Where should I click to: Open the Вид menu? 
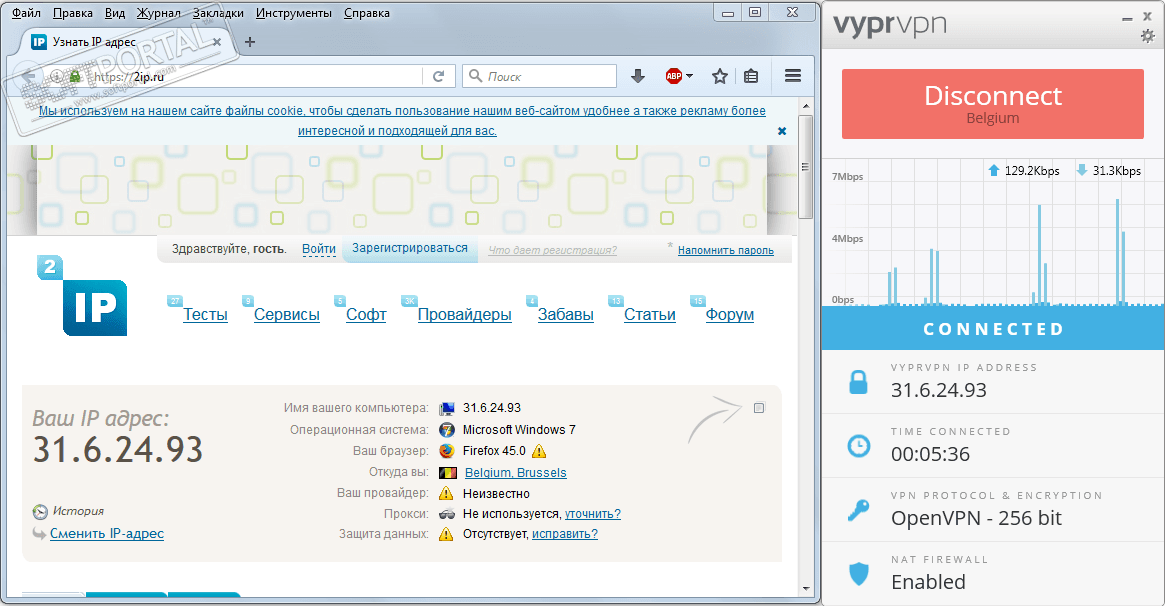115,13
